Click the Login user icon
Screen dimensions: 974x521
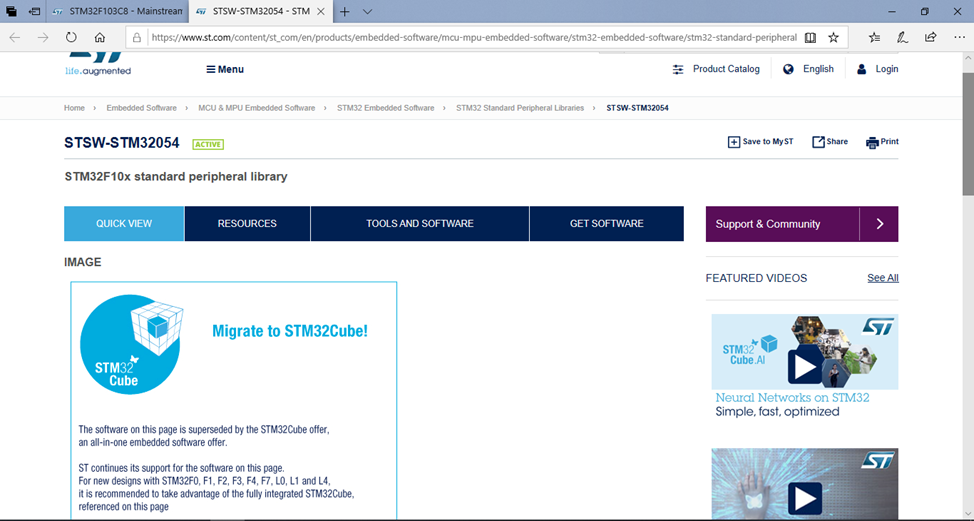(x=861, y=69)
